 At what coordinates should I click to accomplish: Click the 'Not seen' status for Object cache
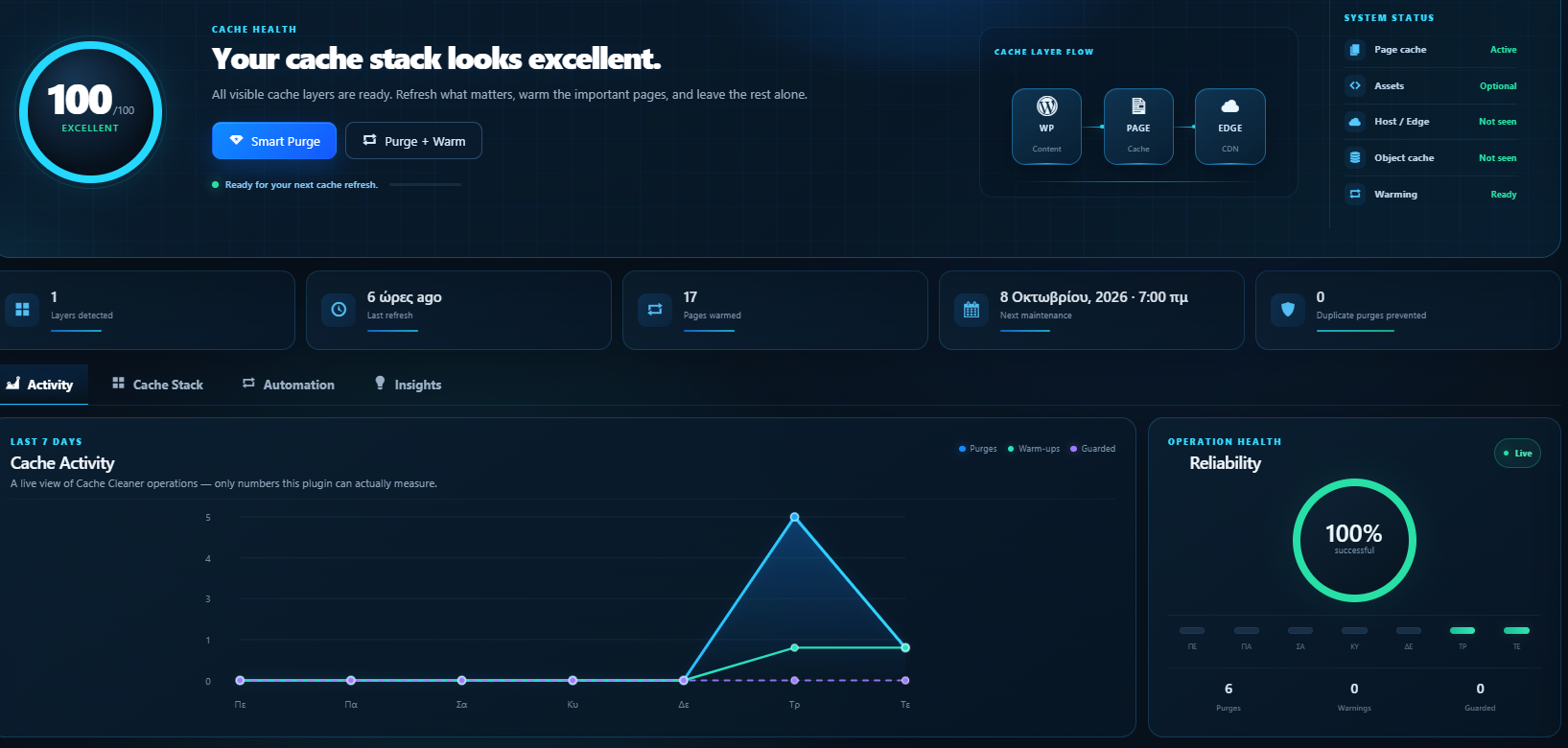pos(1498,158)
